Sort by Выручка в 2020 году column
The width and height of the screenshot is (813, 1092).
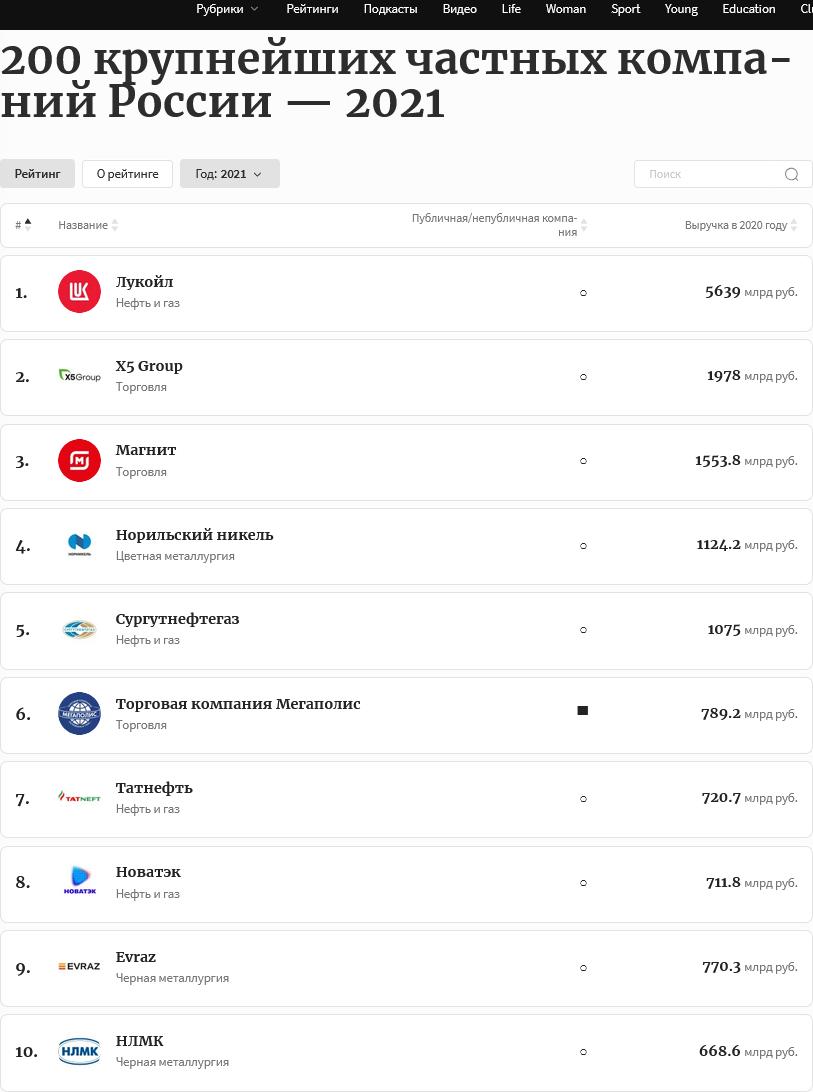click(x=794, y=226)
